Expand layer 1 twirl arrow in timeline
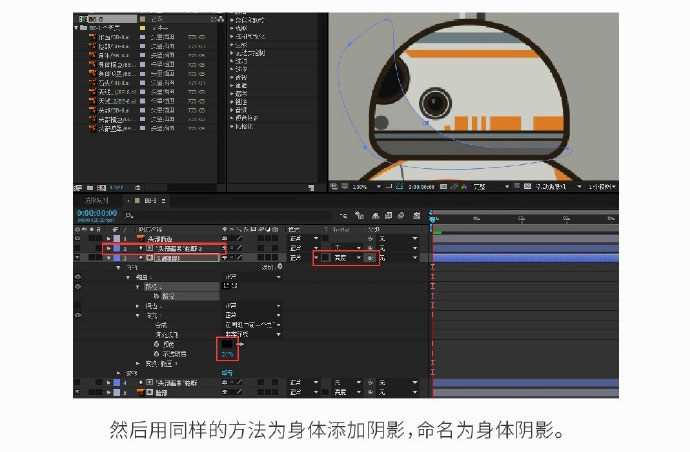This screenshot has height=452, width=690. tap(109, 239)
